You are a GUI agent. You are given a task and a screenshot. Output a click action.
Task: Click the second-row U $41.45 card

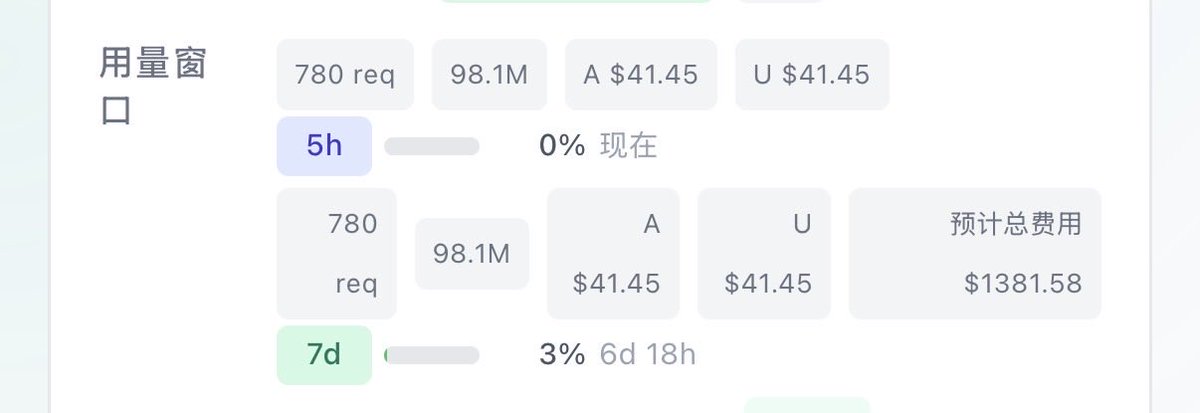(764, 254)
